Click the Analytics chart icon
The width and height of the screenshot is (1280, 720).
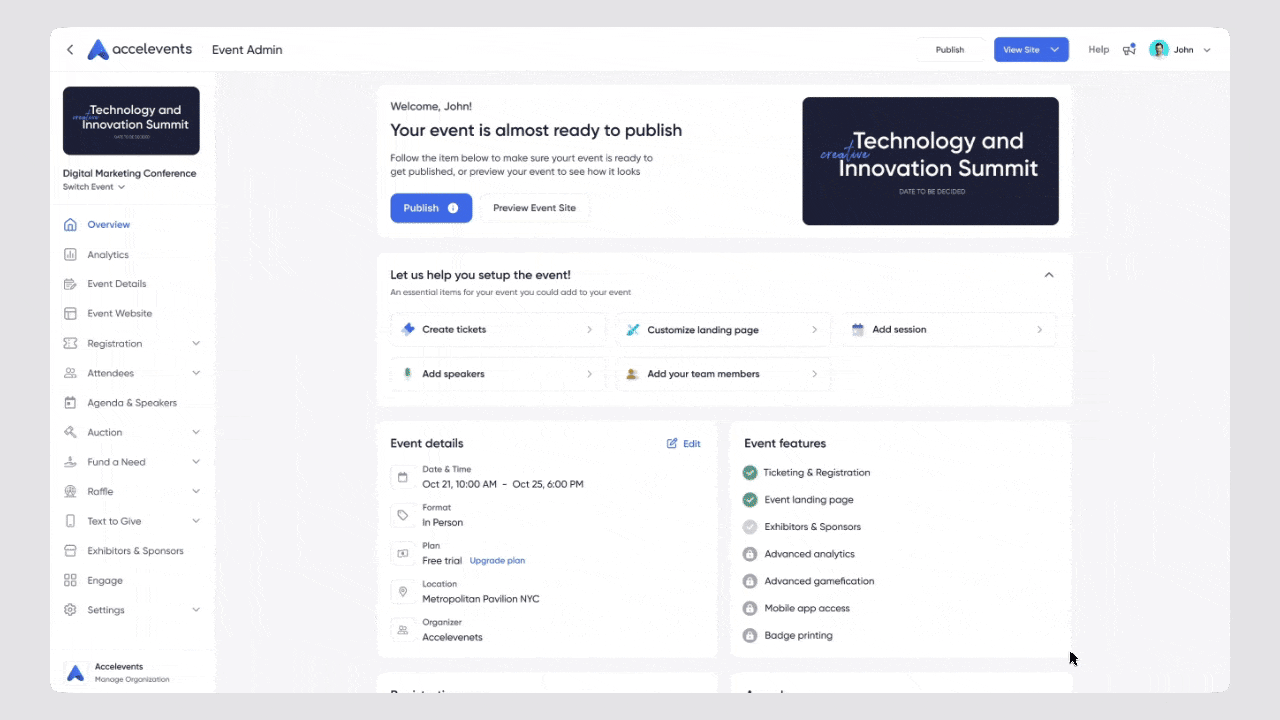(70, 255)
